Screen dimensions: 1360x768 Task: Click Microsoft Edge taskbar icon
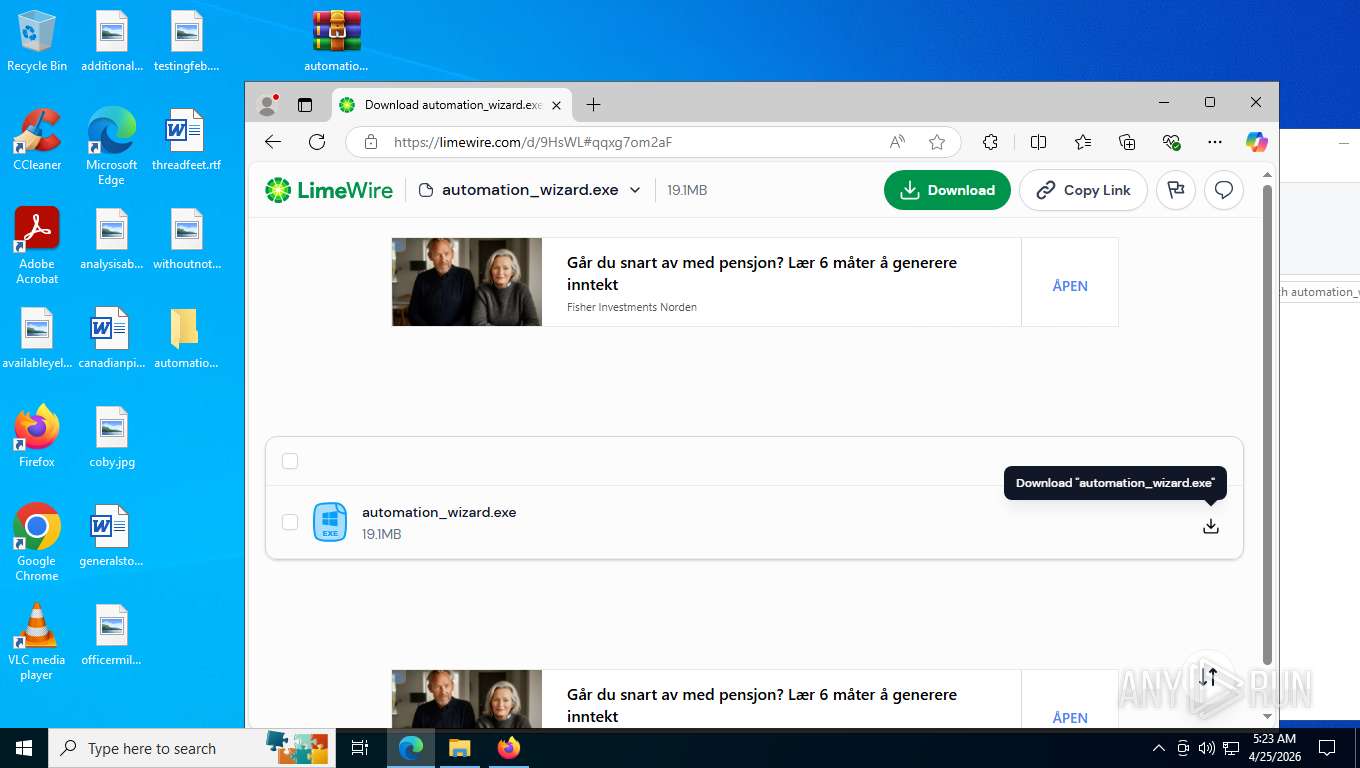point(410,748)
